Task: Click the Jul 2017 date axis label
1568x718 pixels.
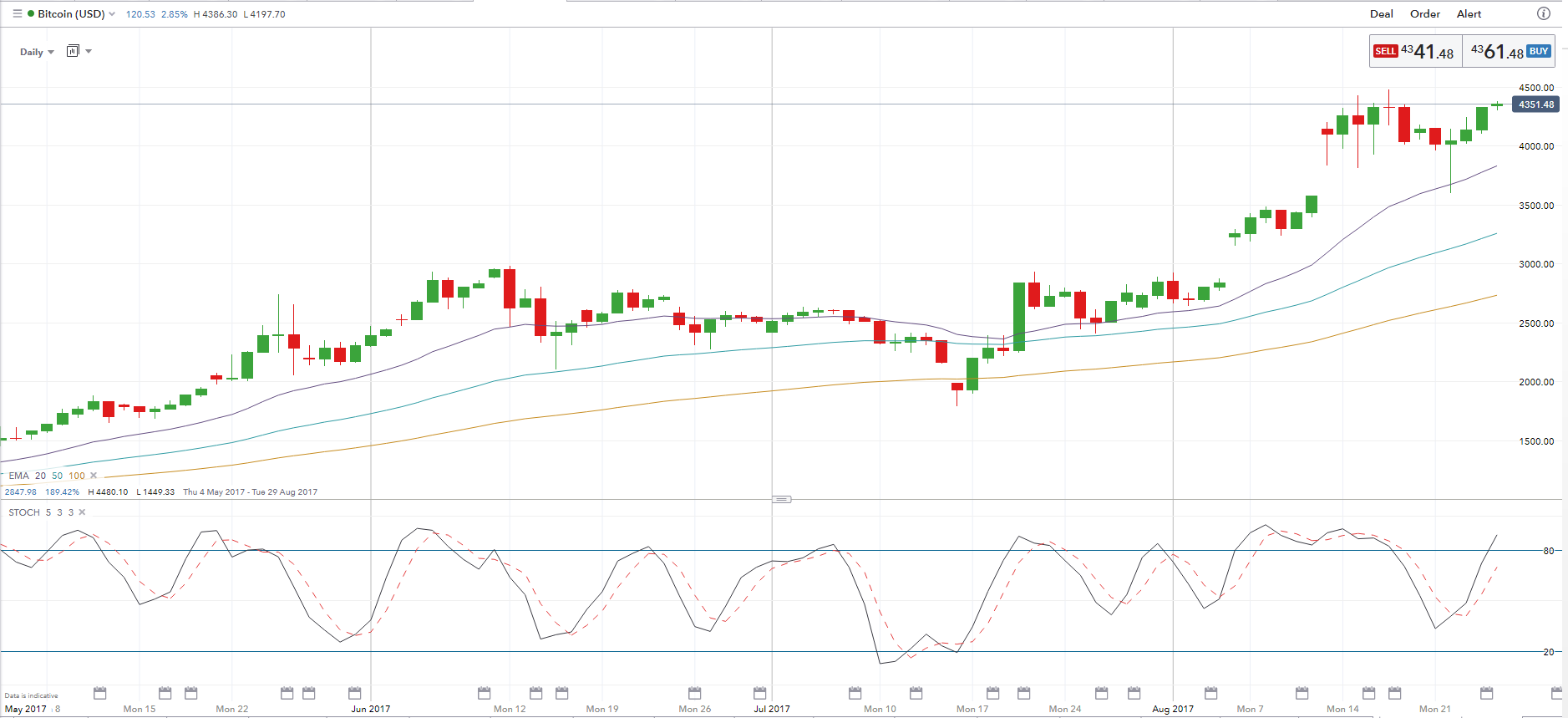Action: [772, 709]
